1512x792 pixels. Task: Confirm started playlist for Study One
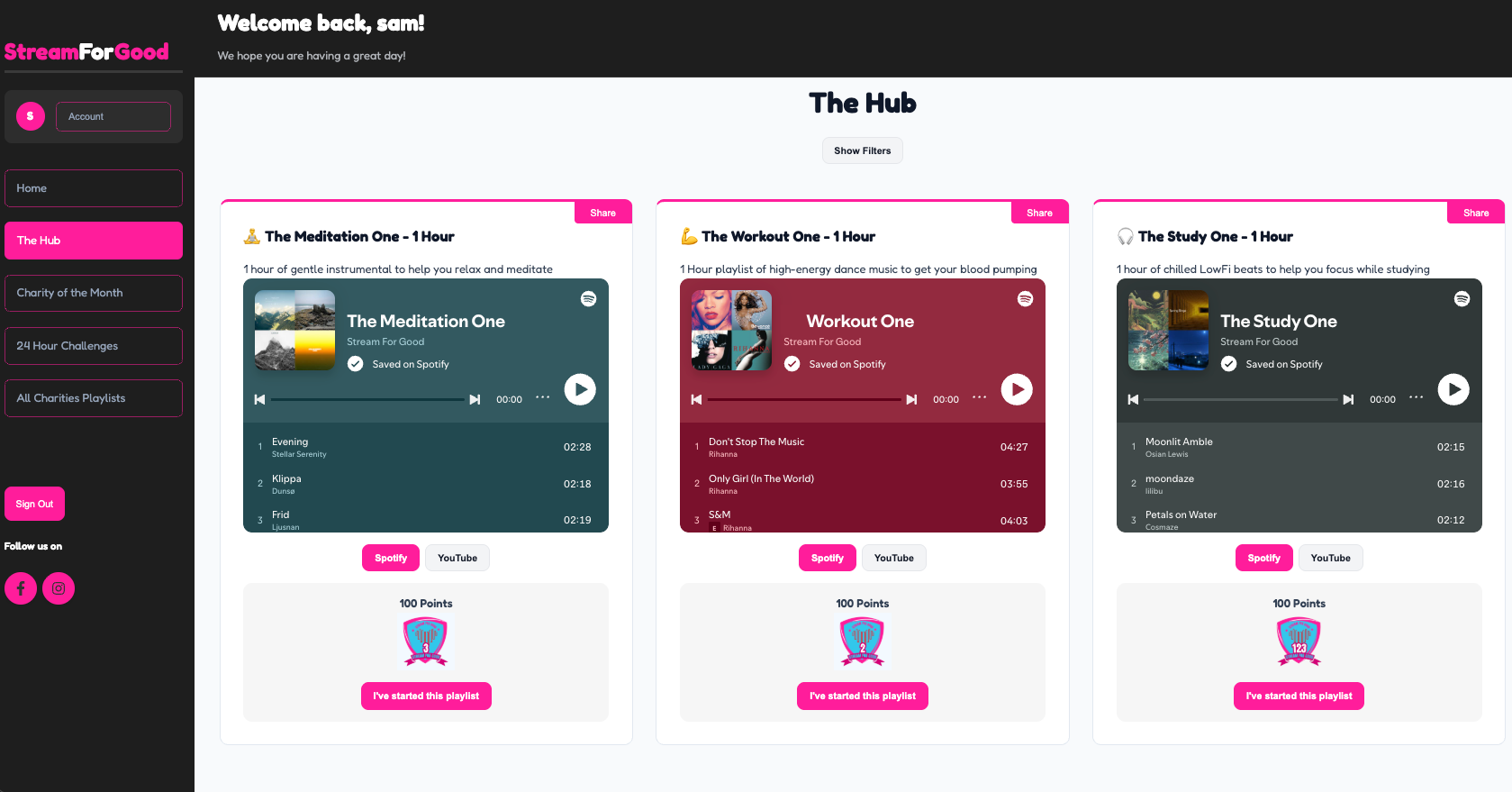click(1299, 696)
